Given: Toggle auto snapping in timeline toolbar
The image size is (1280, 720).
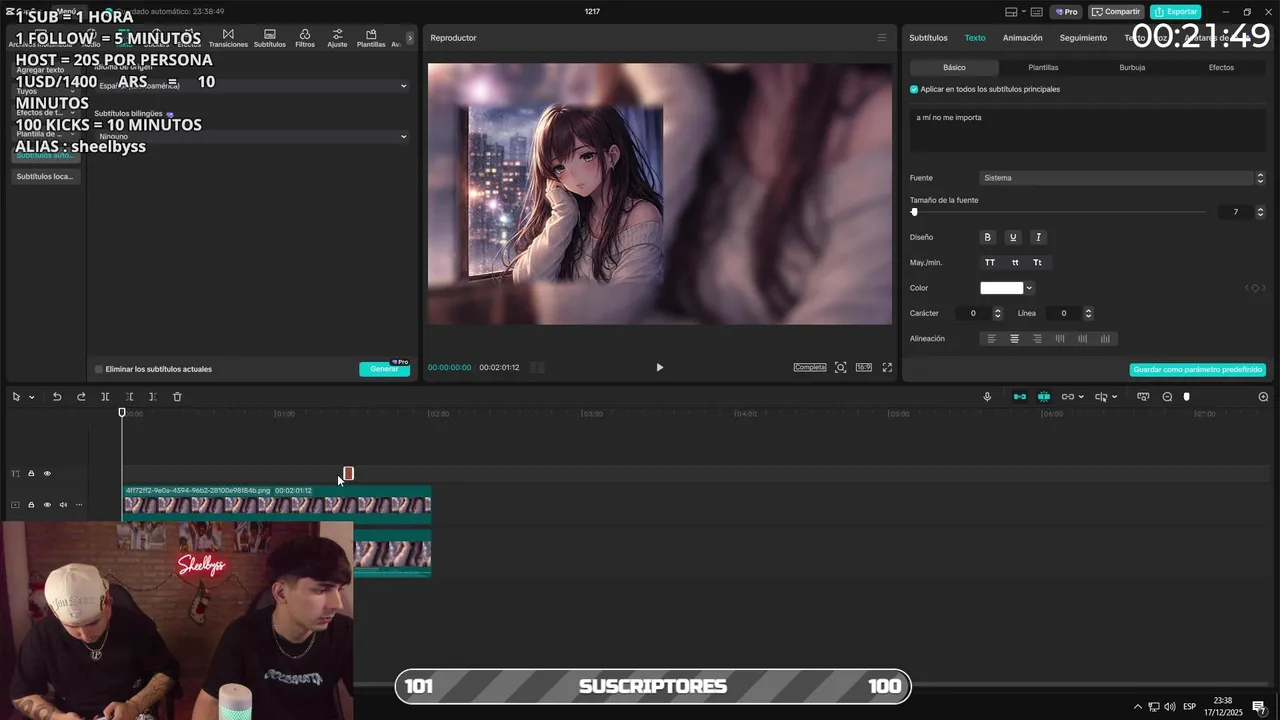Looking at the screenshot, I should (x=1044, y=397).
